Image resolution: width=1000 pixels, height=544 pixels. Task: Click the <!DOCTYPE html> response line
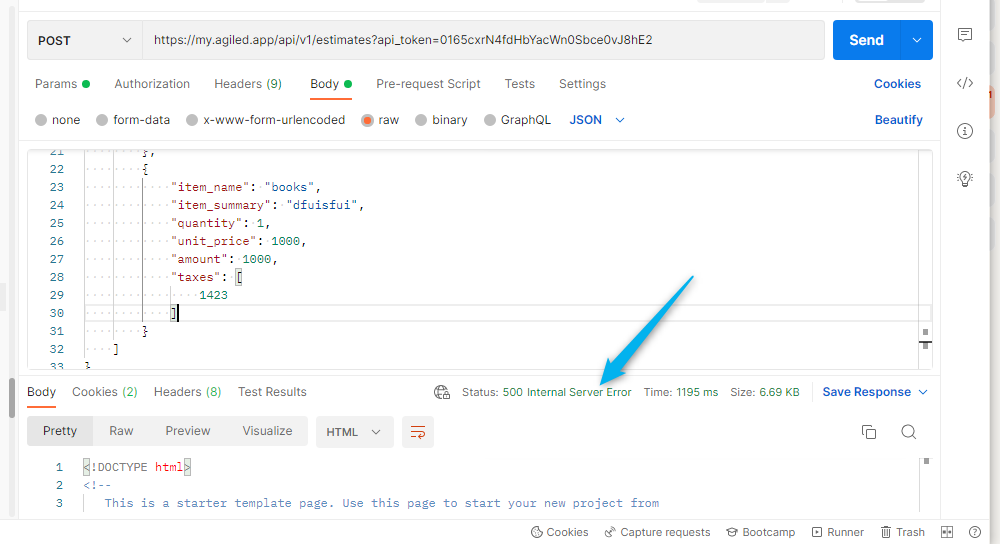(x=136, y=467)
